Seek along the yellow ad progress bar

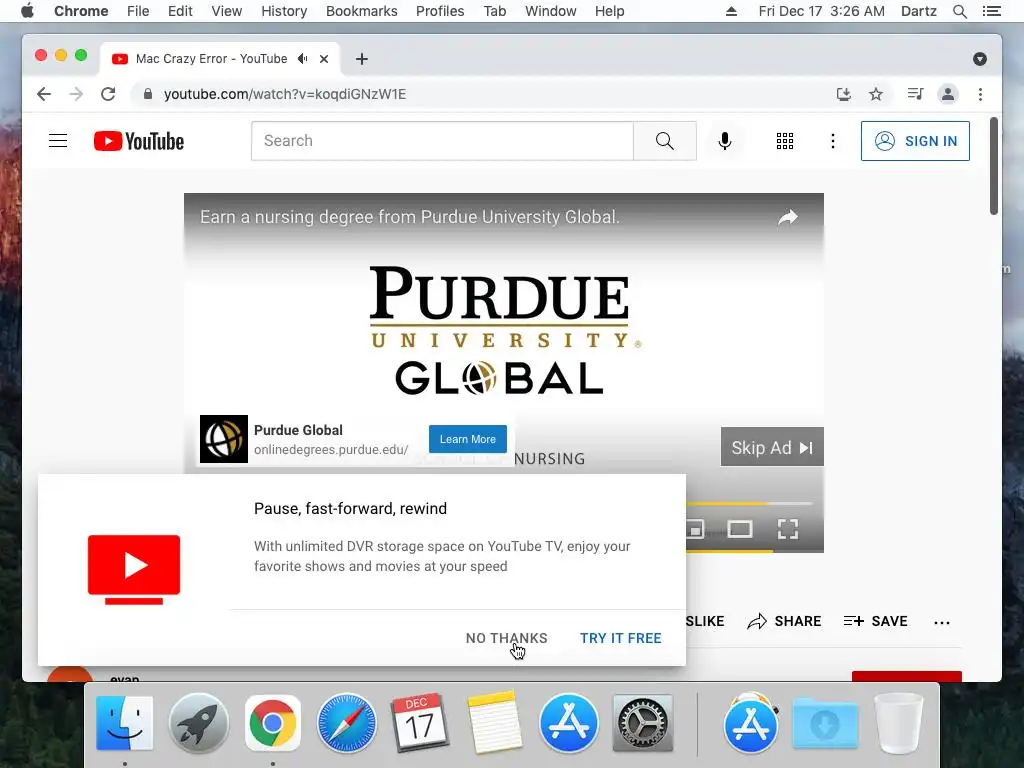pos(748,504)
